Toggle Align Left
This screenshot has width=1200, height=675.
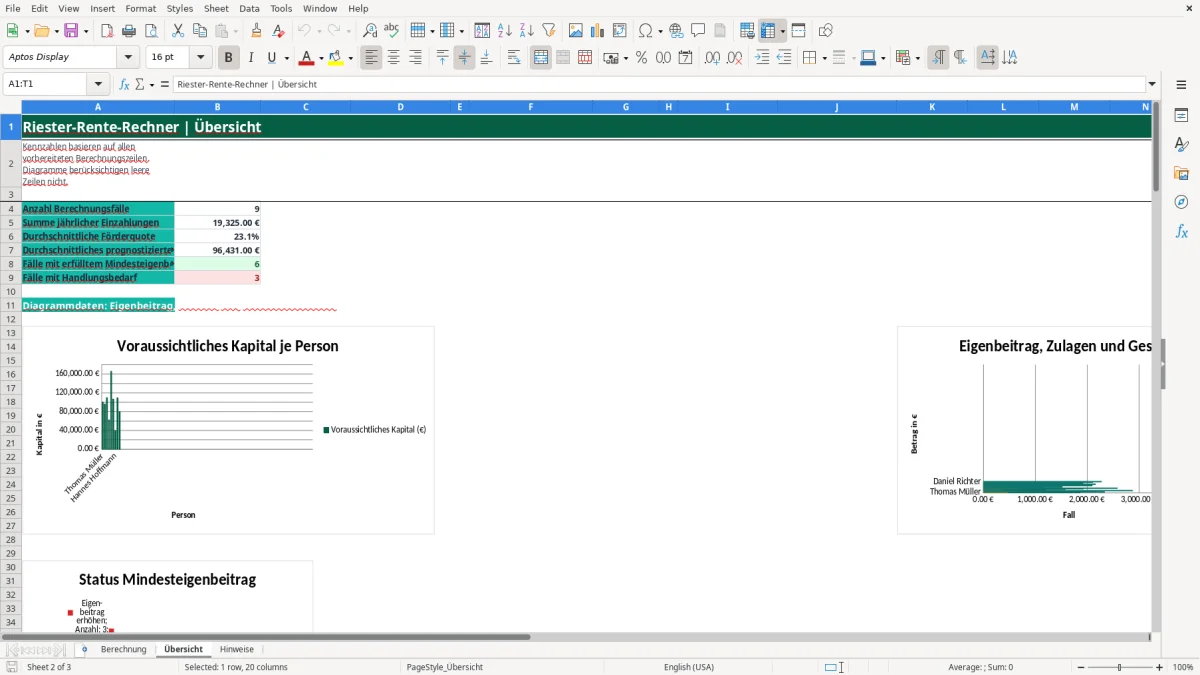pyautogui.click(x=371, y=58)
